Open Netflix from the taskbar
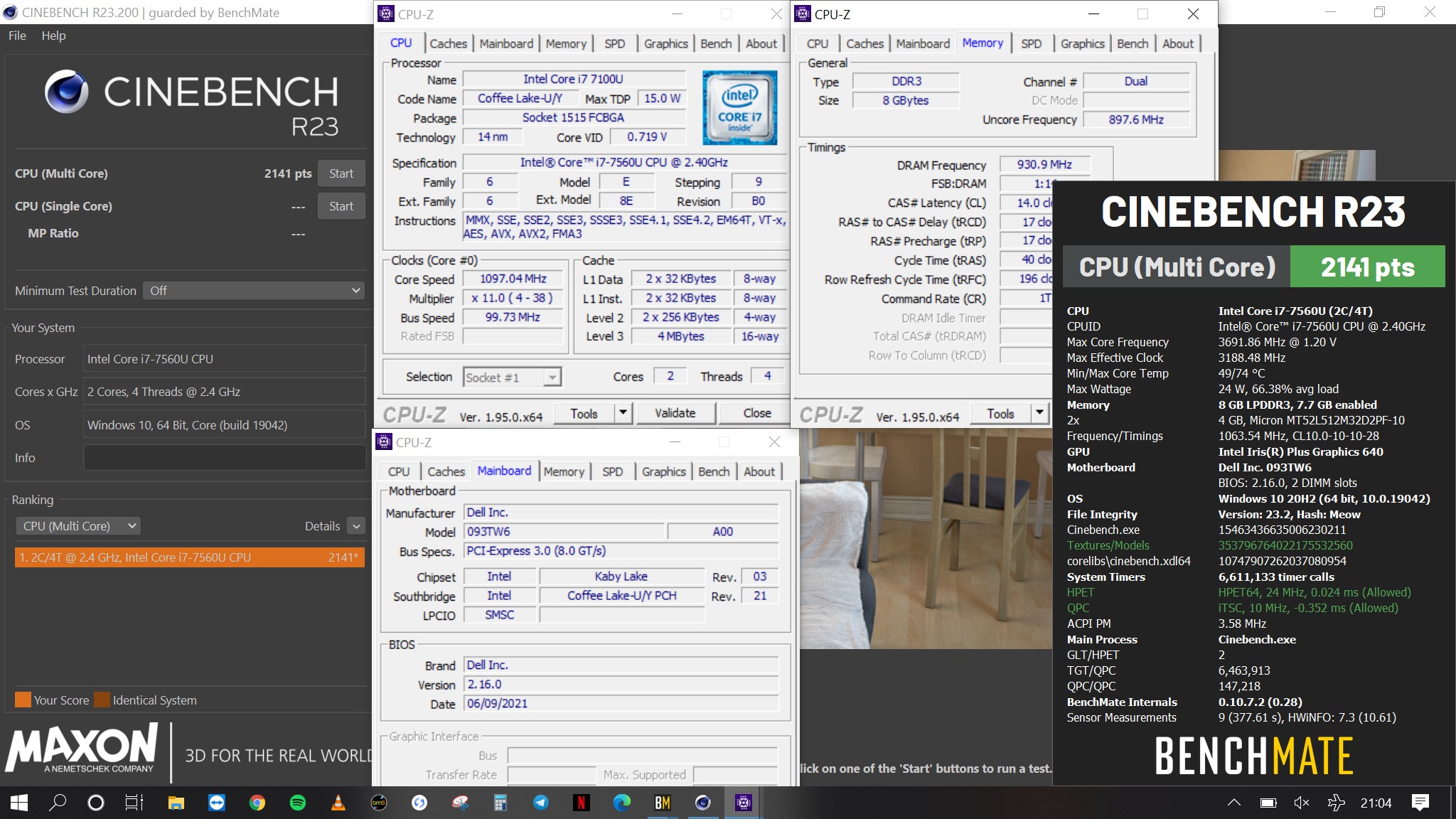The image size is (1456, 819). point(582,803)
